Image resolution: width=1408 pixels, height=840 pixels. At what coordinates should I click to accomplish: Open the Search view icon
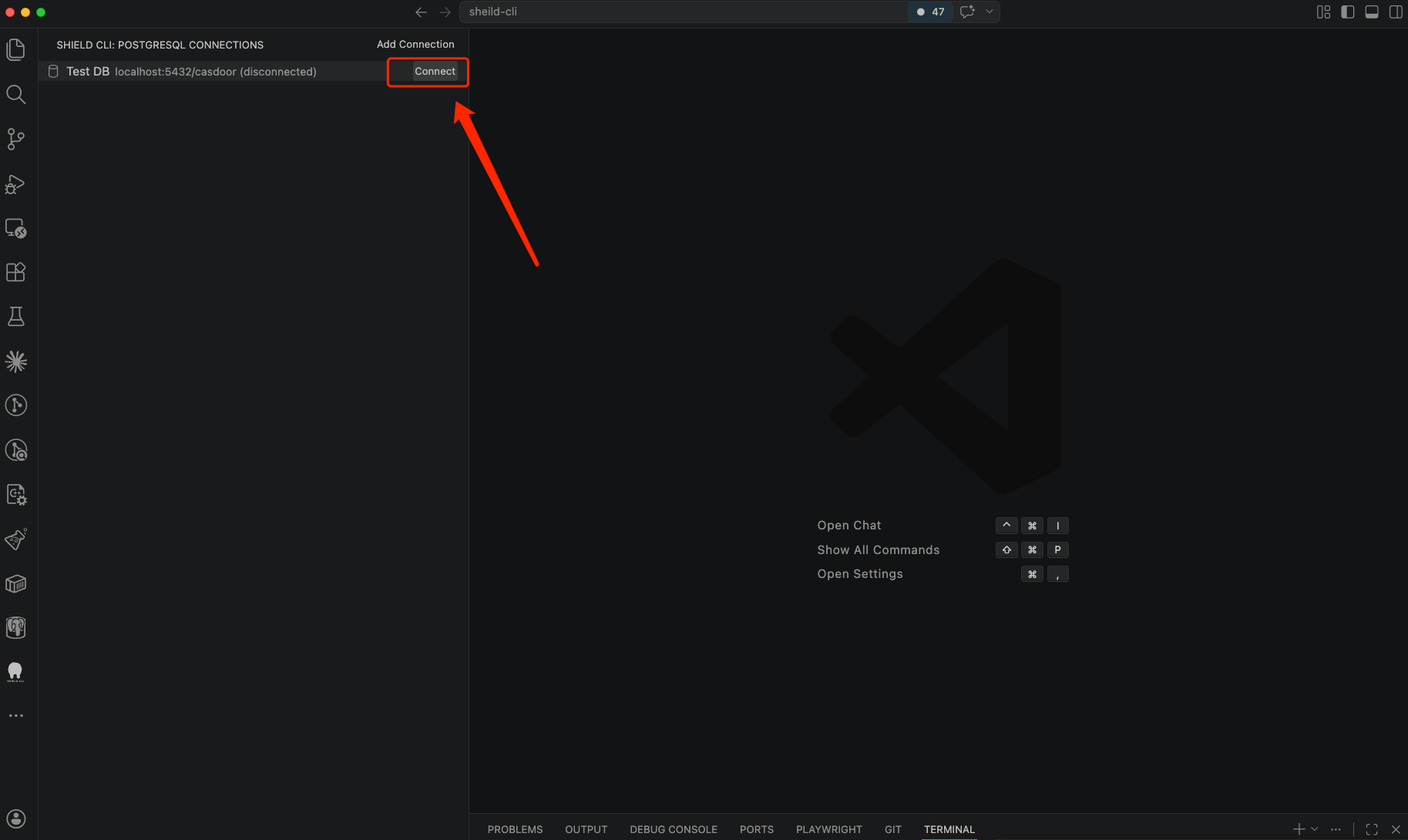[15, 94]
